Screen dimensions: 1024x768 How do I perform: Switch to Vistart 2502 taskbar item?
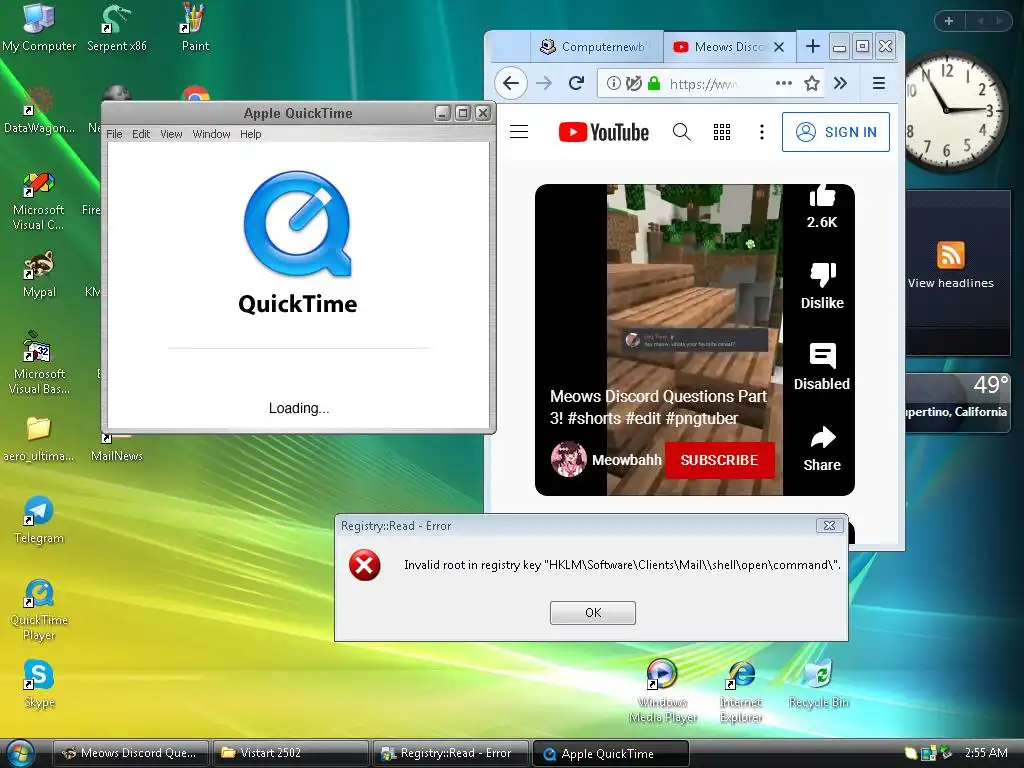[291, 753]
